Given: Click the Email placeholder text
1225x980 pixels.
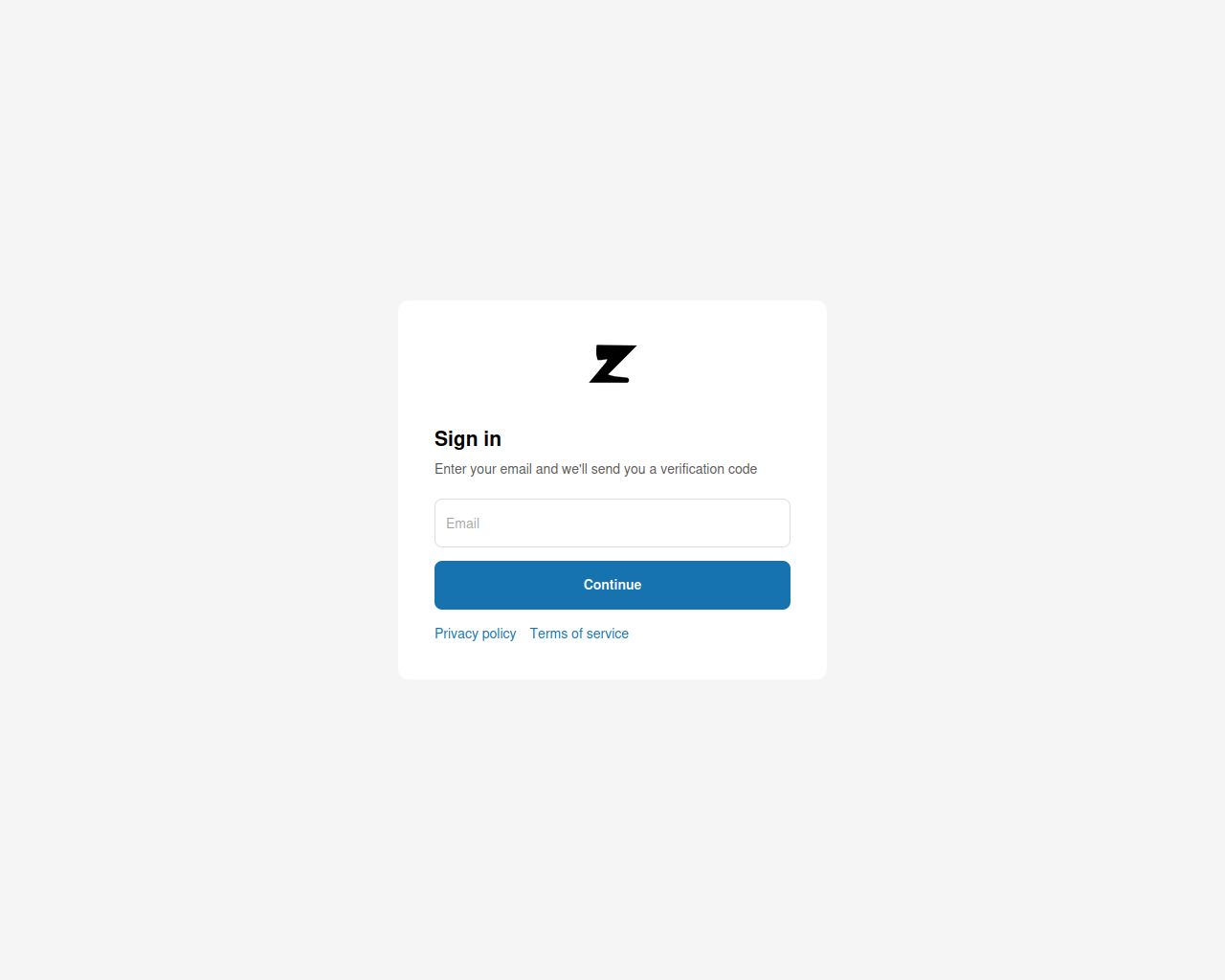Looking at the screenshot, I should [x=462, y=523].
